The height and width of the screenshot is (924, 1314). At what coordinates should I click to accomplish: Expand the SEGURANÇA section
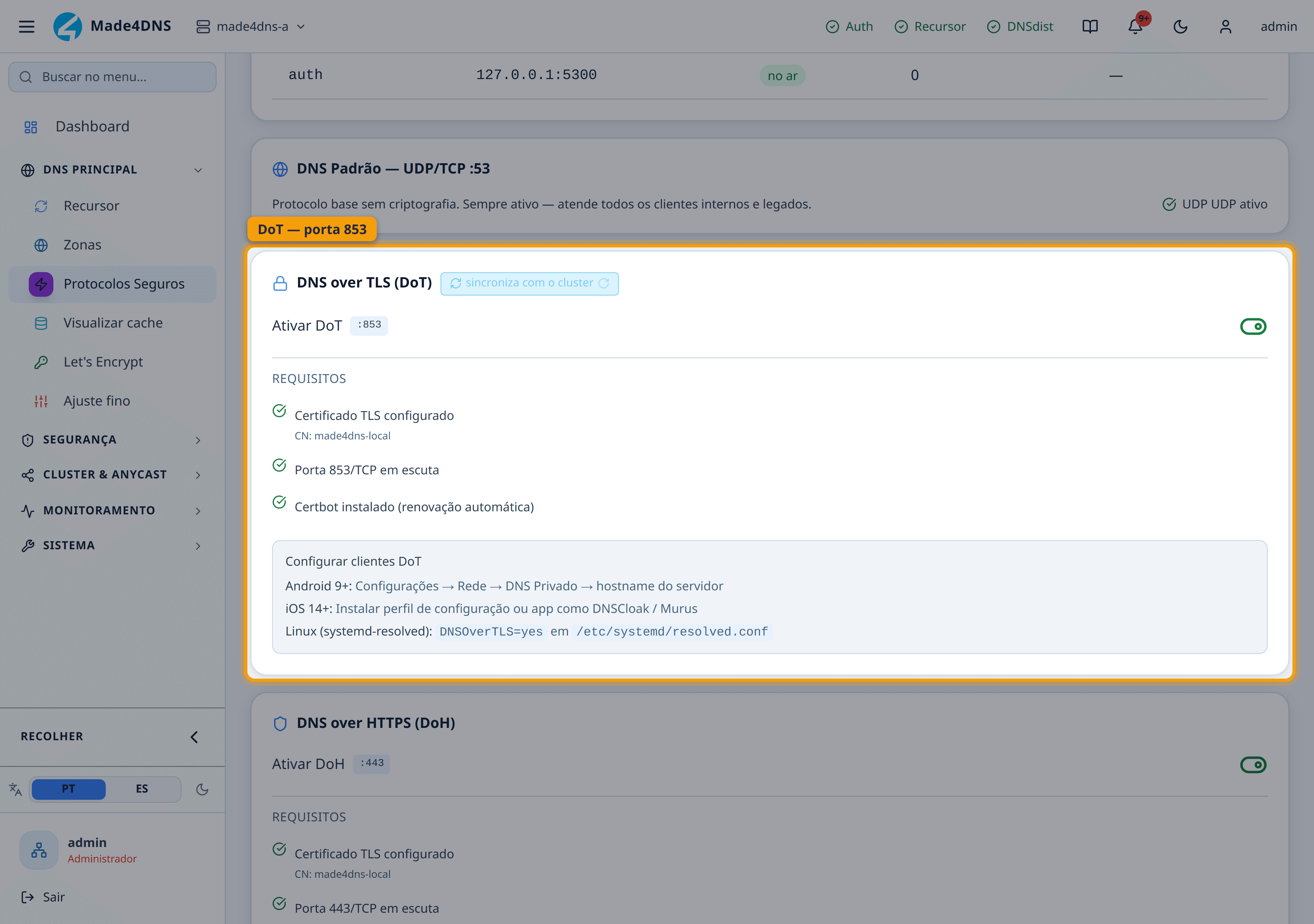(x=112, y=440)
